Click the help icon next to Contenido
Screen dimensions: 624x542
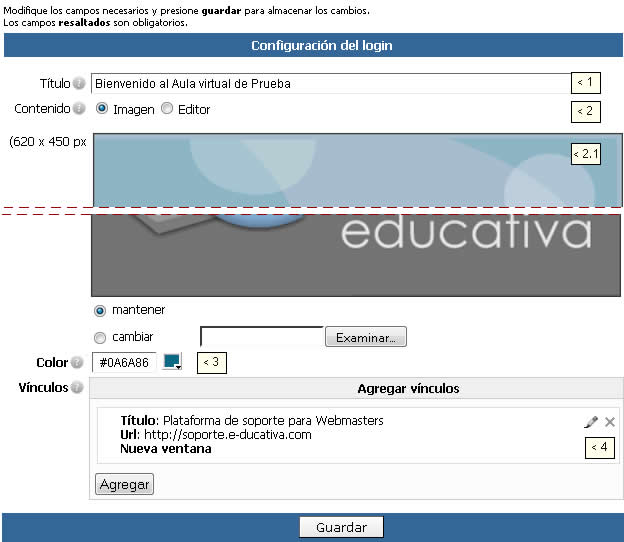click(x=79, y=108)
